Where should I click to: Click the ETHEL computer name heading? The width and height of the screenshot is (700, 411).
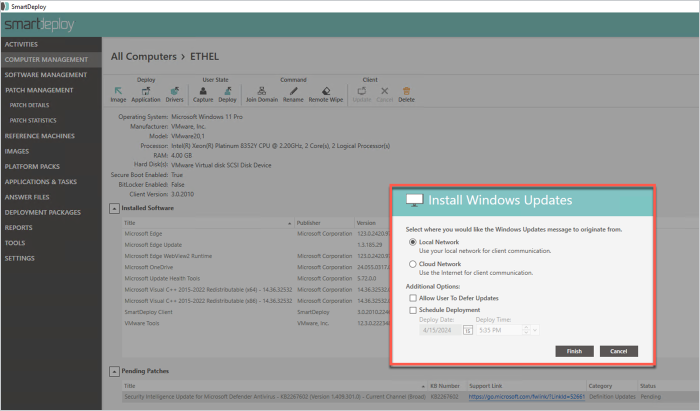click(204, 57)
